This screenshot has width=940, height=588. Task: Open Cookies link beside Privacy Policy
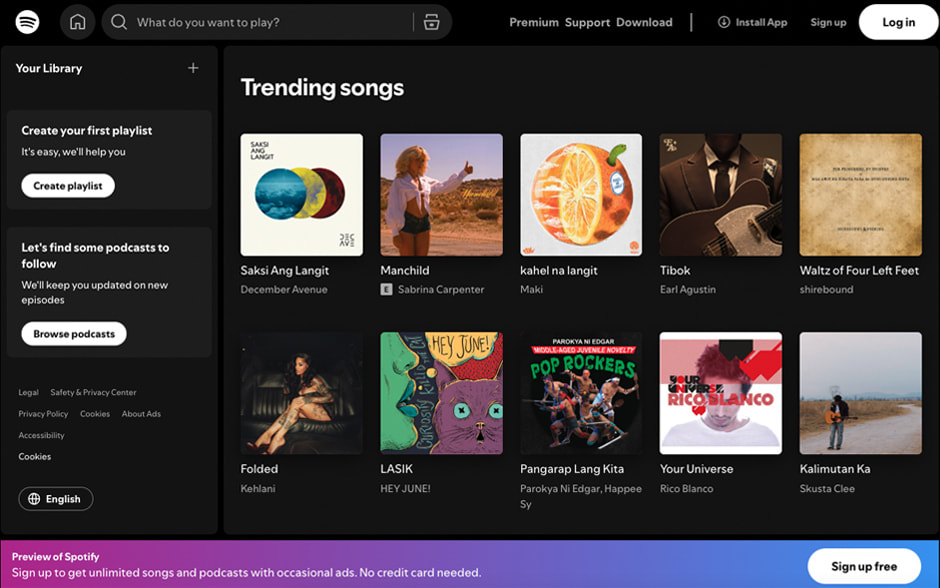[95, 414]
